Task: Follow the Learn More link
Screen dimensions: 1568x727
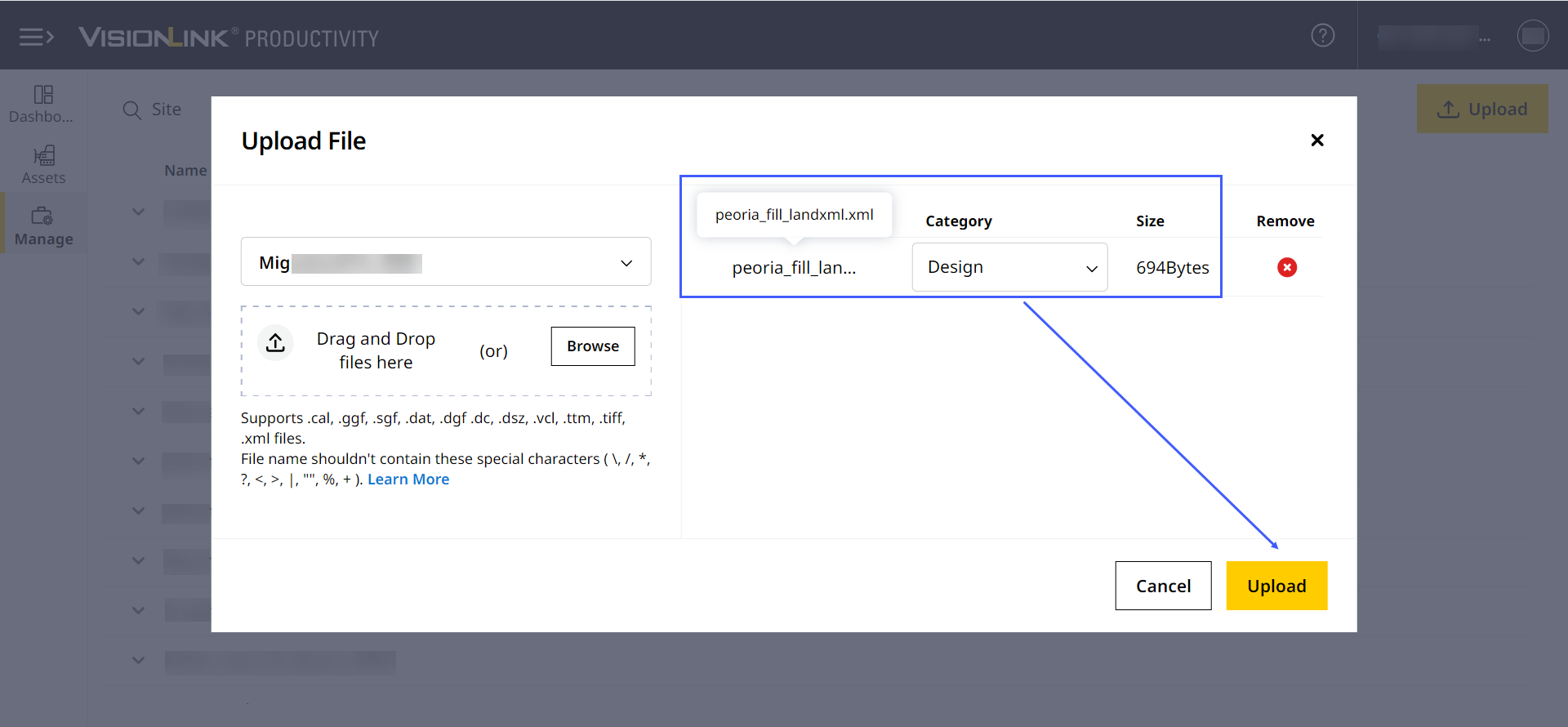Action: pos(408,479)
